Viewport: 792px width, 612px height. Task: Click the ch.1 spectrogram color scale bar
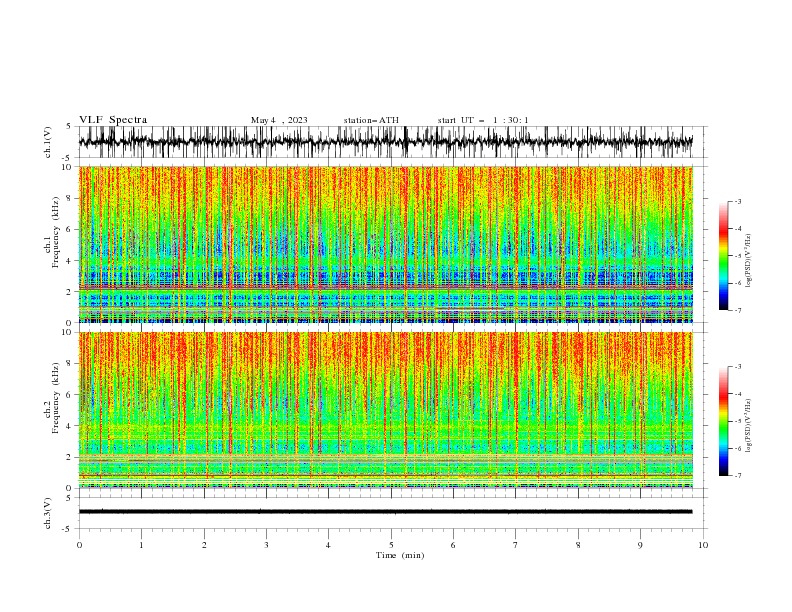coord(723,255)
